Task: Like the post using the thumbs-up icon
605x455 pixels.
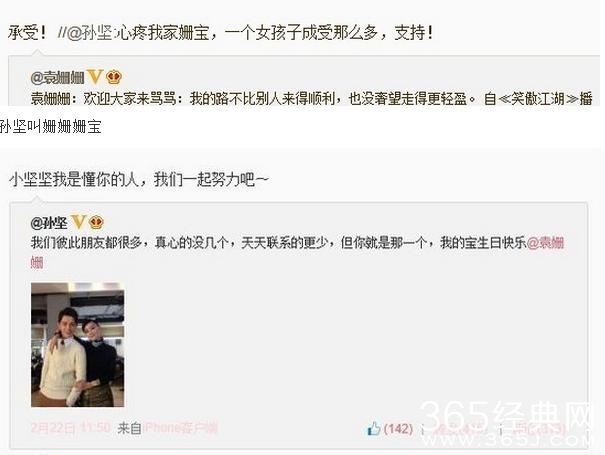Action: (x=373, y=428)
